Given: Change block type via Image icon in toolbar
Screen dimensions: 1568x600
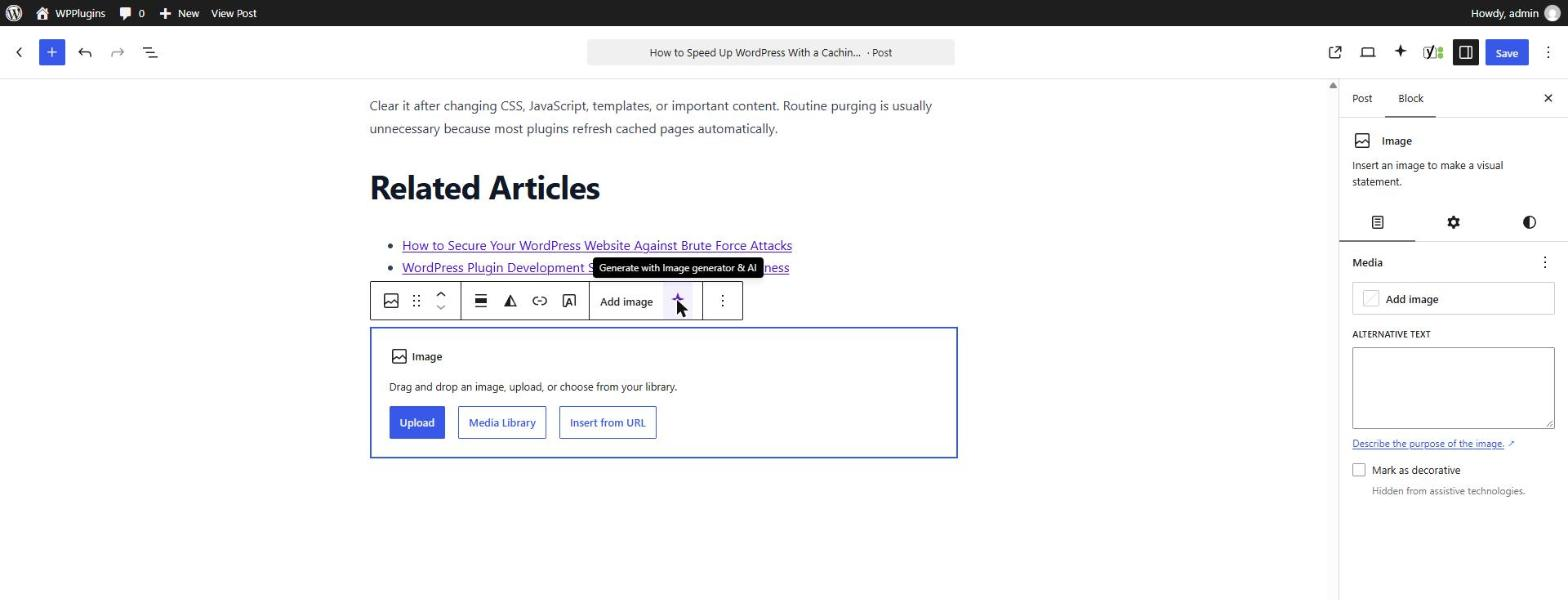Looking at the screenshot, I should [x=391, y=301].
